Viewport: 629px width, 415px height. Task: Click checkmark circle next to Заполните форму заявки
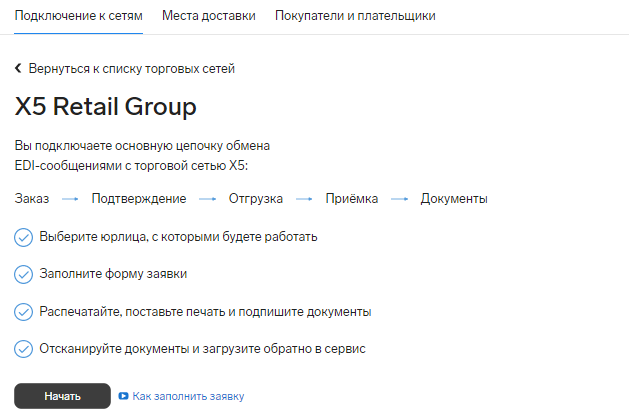point(23,275)
